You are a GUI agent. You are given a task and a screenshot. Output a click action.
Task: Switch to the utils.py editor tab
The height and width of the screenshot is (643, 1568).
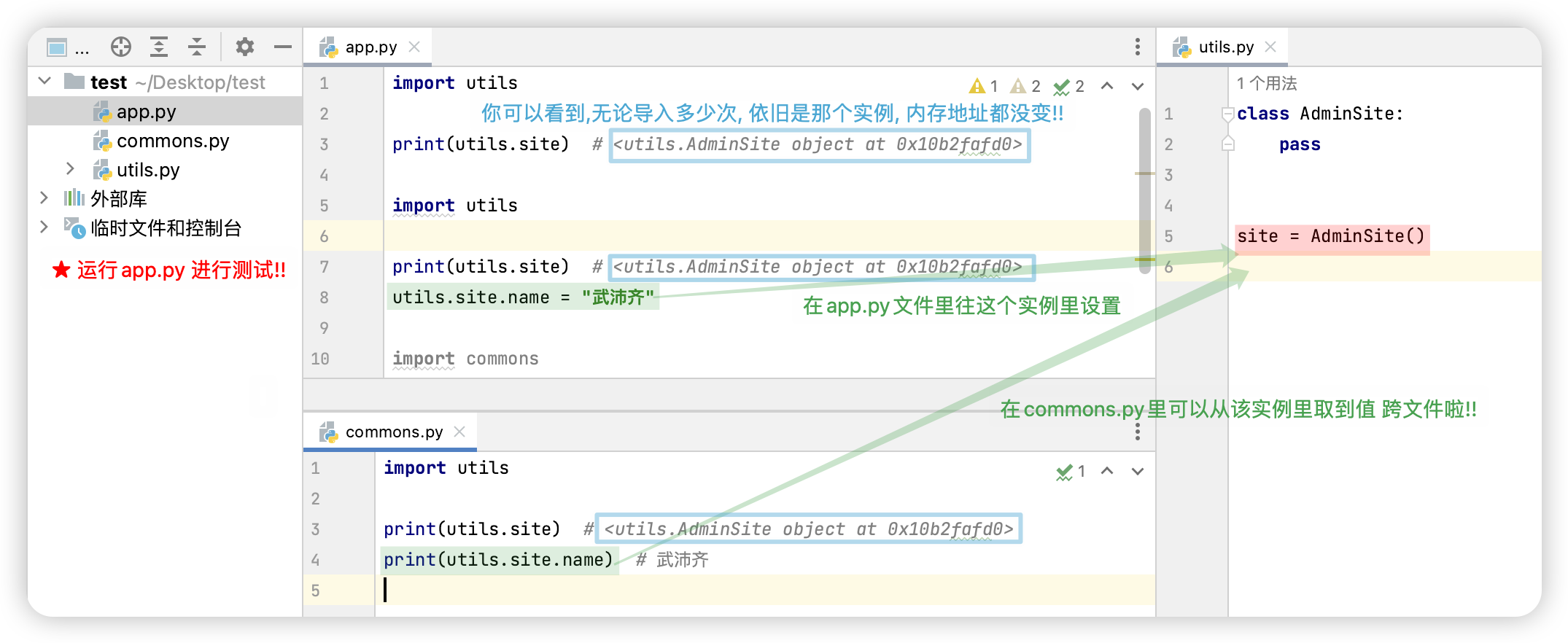[x=1225, y=47]
